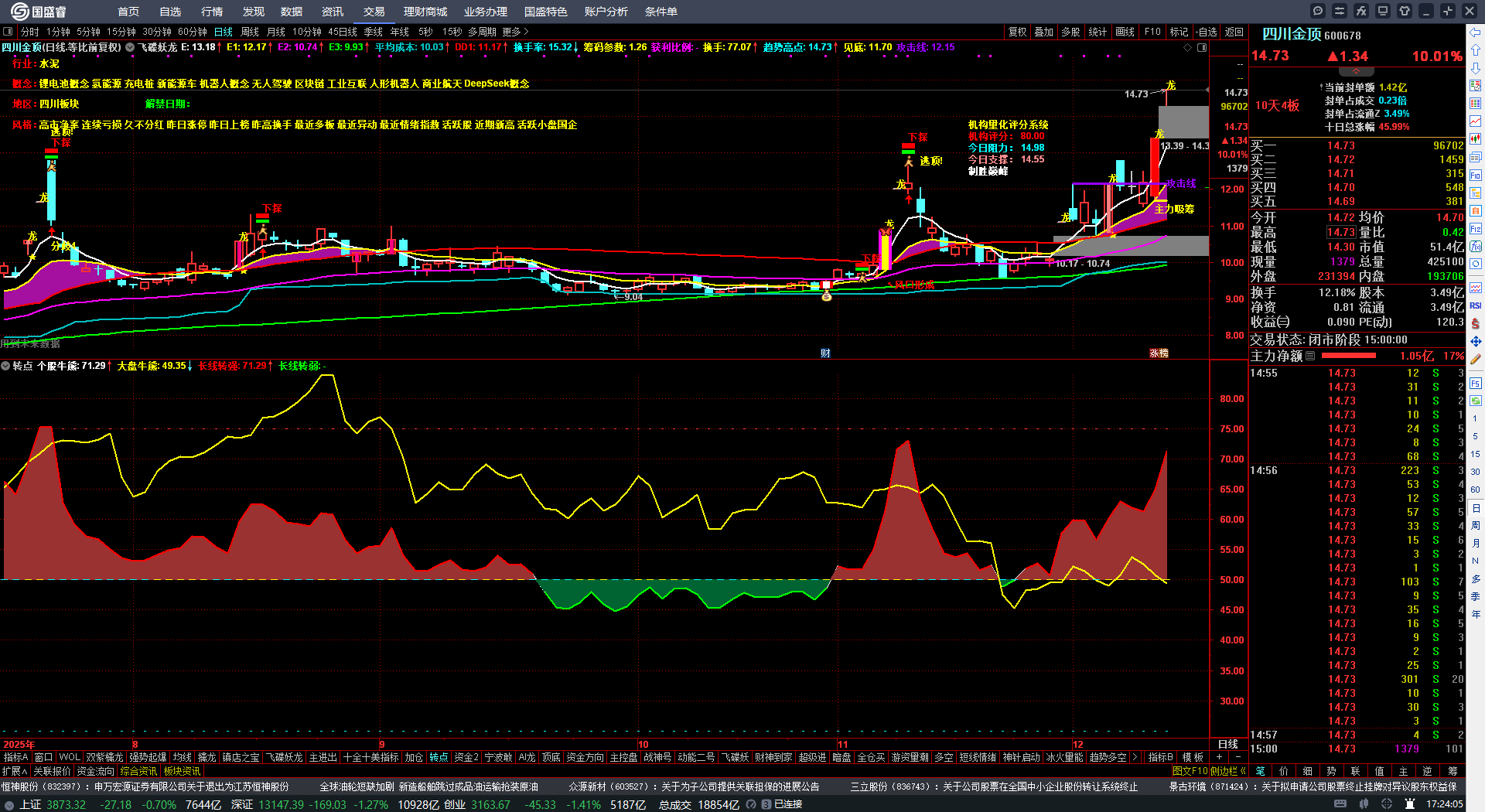Select 月 monthly period in right sidebar
The width and height of the screenshot is (1485, 812).
1476,544
